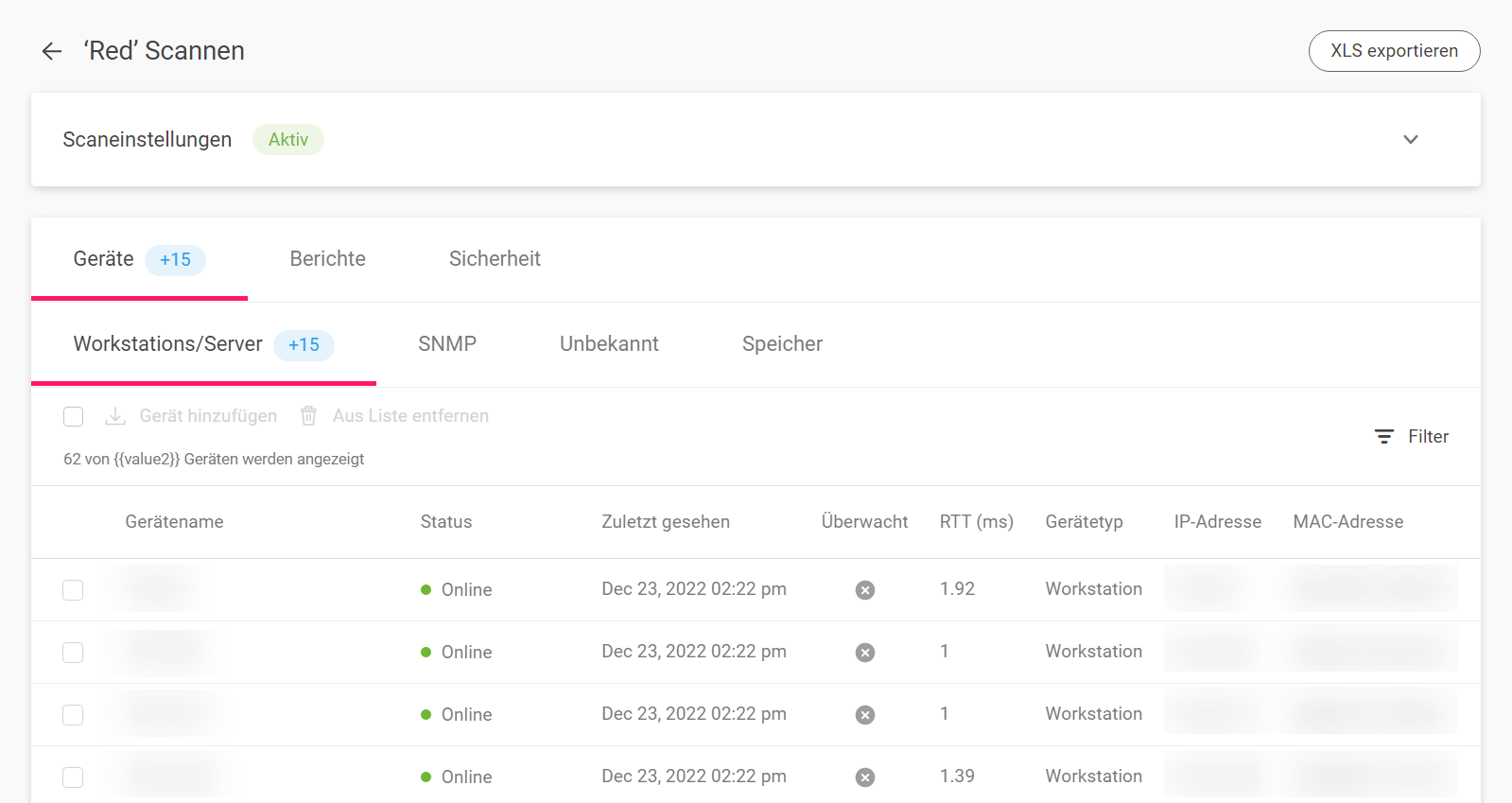
Task: Open the Filter icon
Action: [x=1383, y=437]
